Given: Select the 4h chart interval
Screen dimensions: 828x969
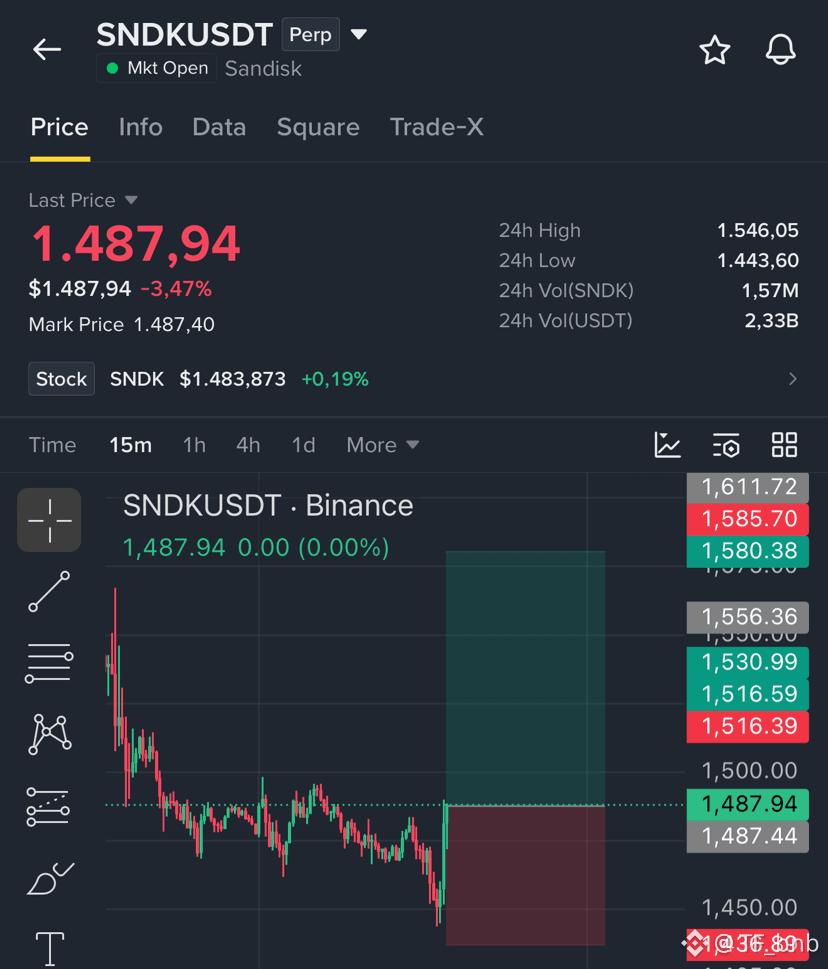Looking at the screenshot, I should click(x=248, y=445).
